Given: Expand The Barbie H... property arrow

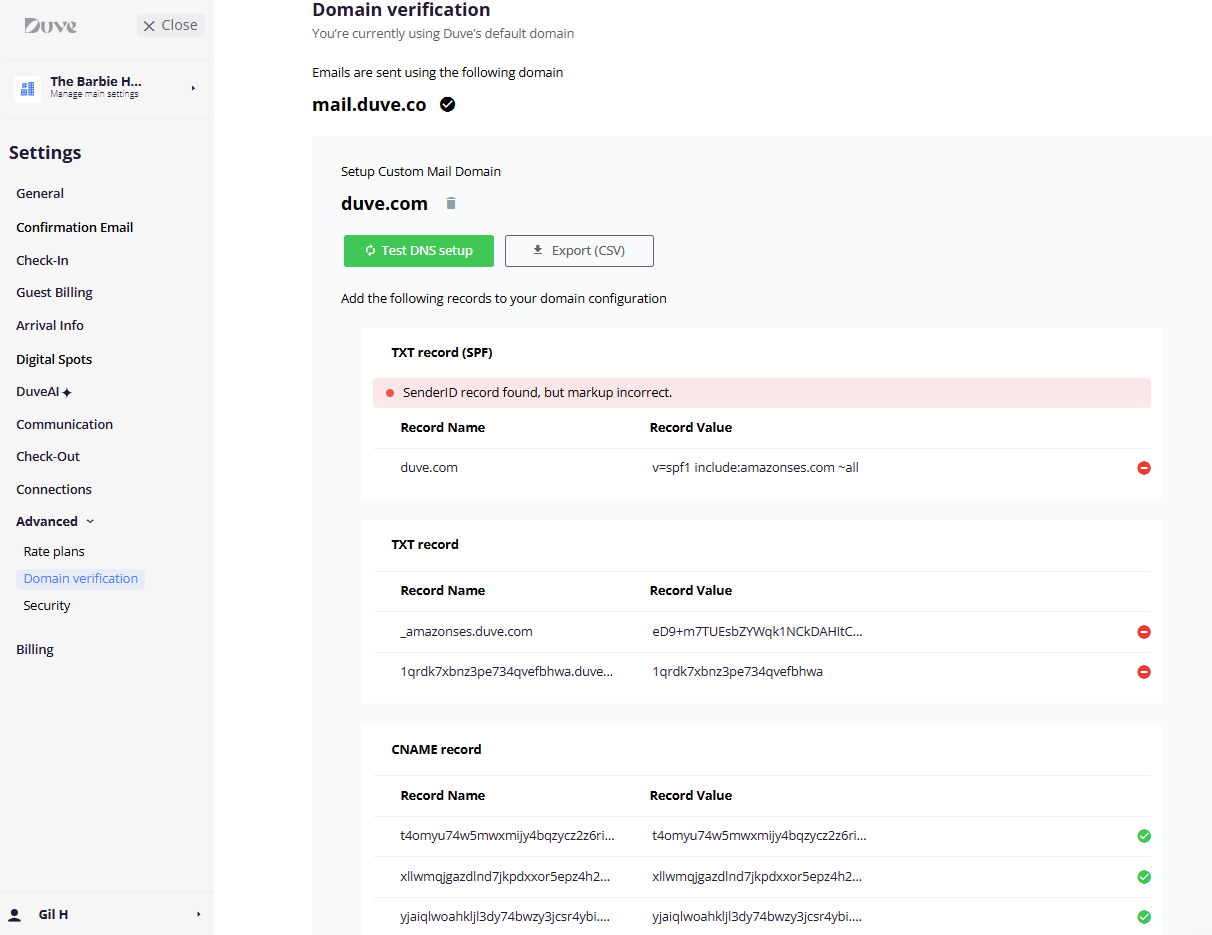Looking at the screenshot, I should [193, 88].
